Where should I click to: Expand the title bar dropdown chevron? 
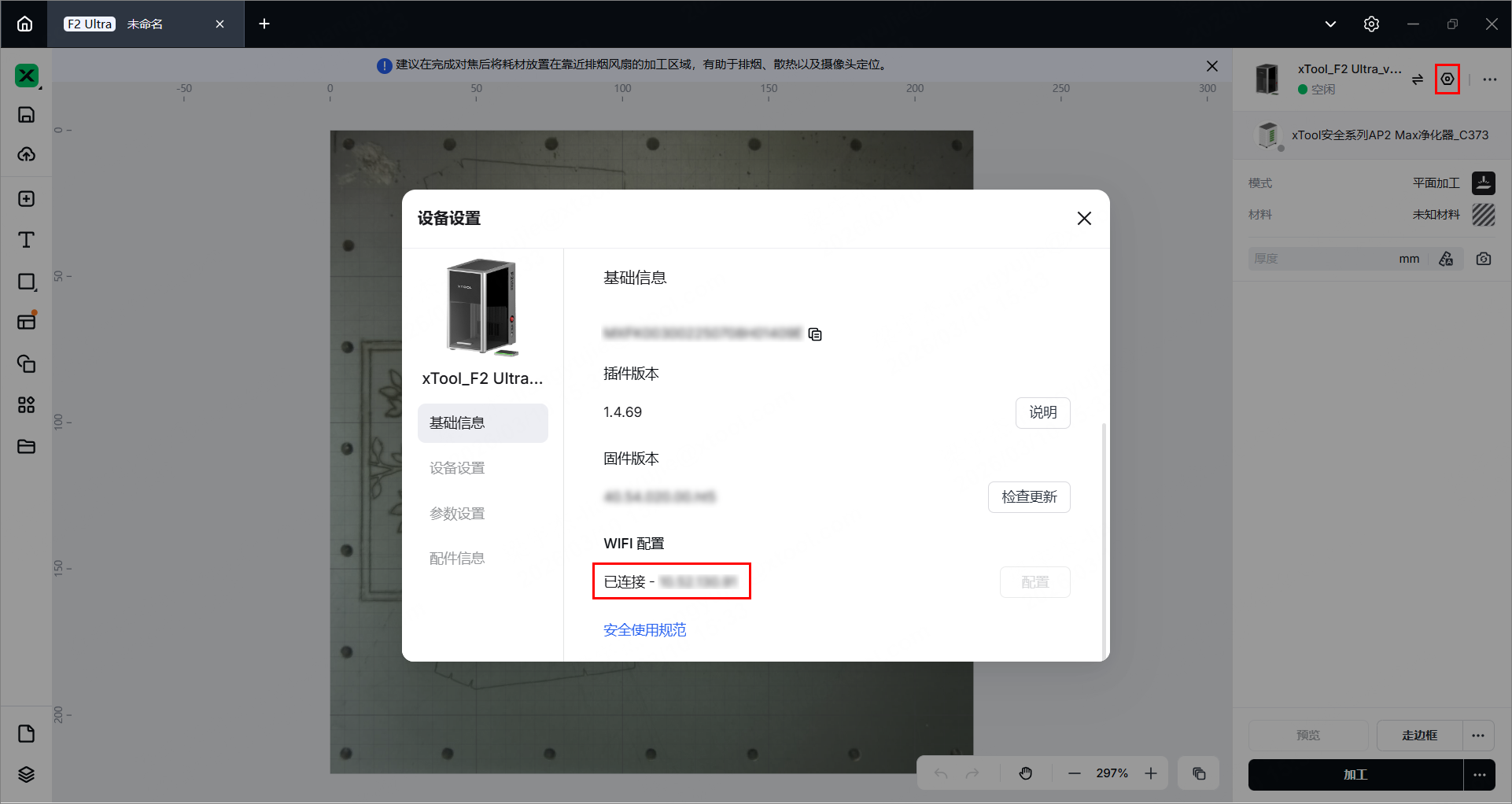[x=1330, y=24]
